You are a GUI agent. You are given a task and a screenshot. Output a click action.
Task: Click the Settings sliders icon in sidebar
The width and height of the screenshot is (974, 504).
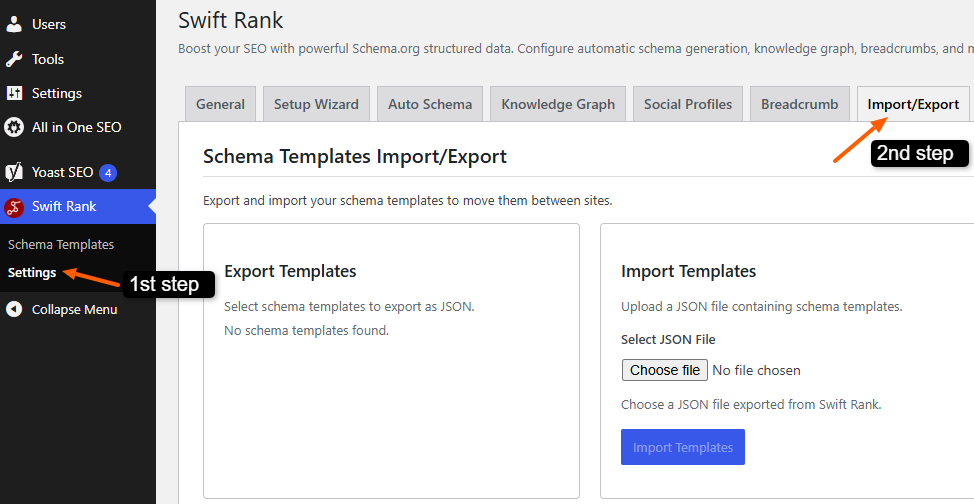(14, 93)
